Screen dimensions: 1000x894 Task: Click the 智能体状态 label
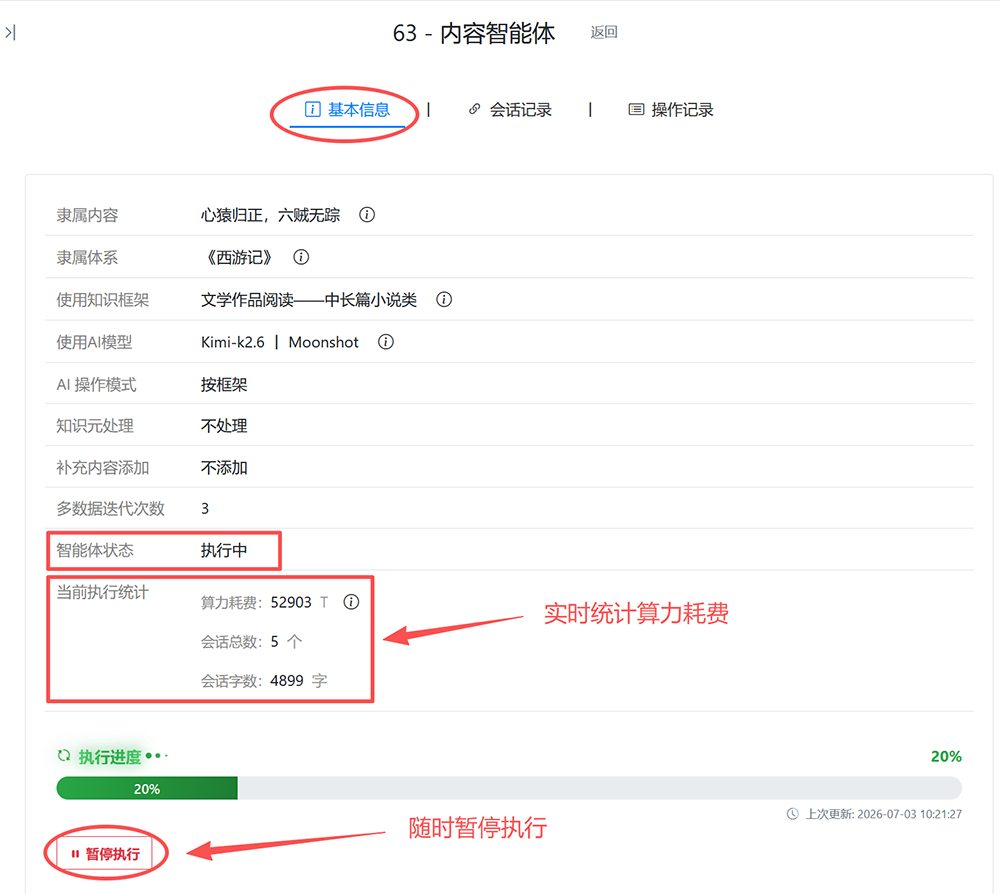click(x=94, y=550)
